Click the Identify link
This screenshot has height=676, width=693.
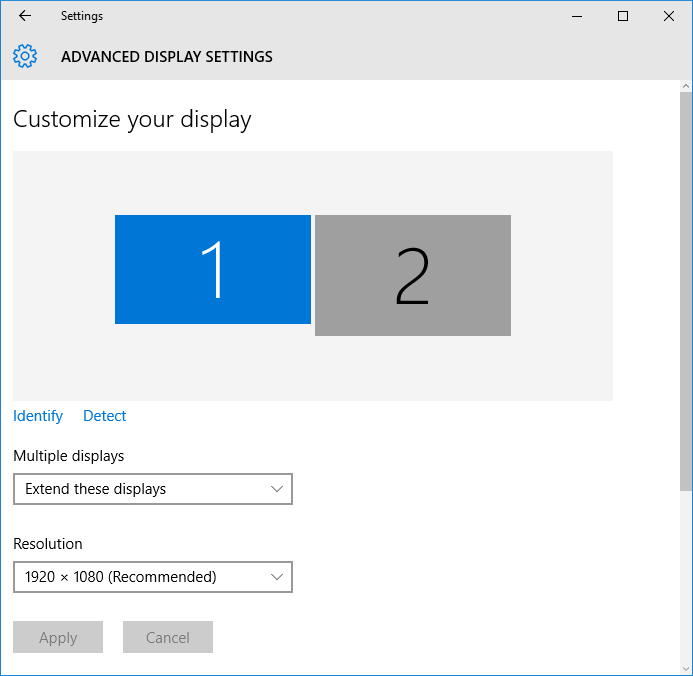pyautogui.click(x=38, y=416)
